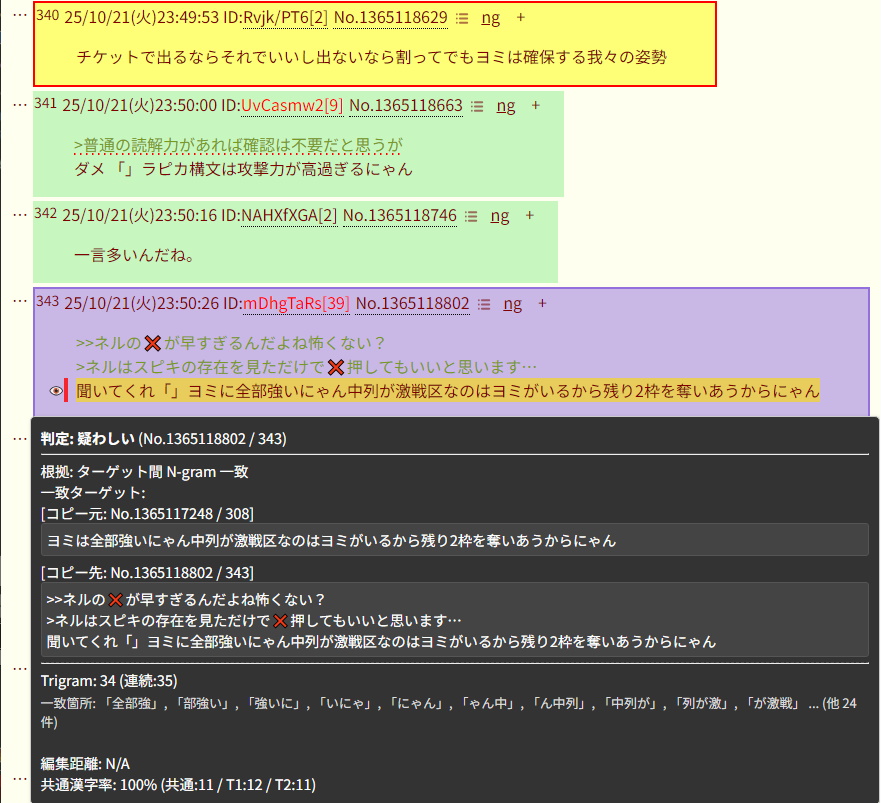Screen dimensions: 881x803
Task: Click the plus icon on post 343
Action: click(x=542, y=303)
